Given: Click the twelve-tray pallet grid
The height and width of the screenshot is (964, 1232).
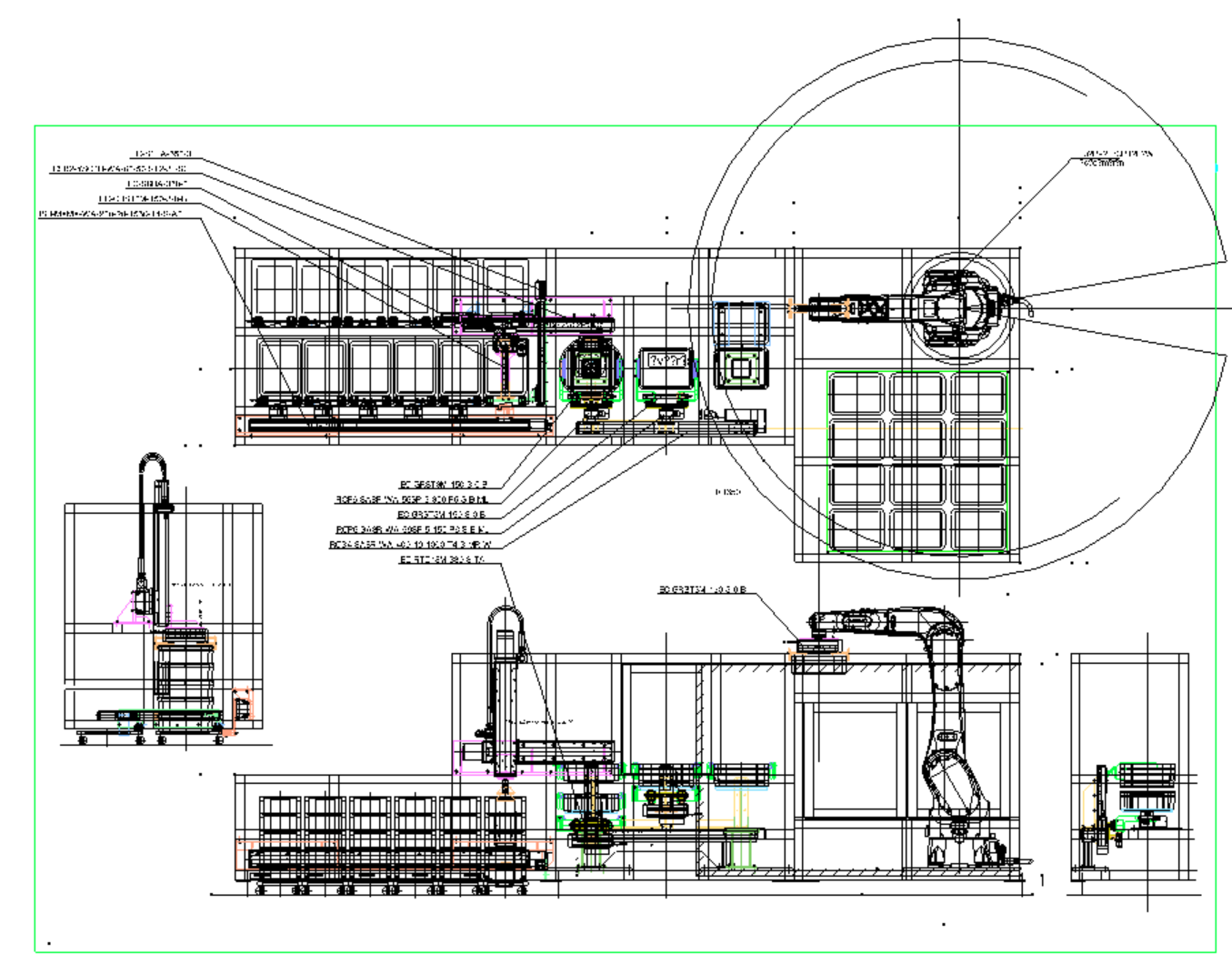Looking at the screenshot, I should coord(918,460).
